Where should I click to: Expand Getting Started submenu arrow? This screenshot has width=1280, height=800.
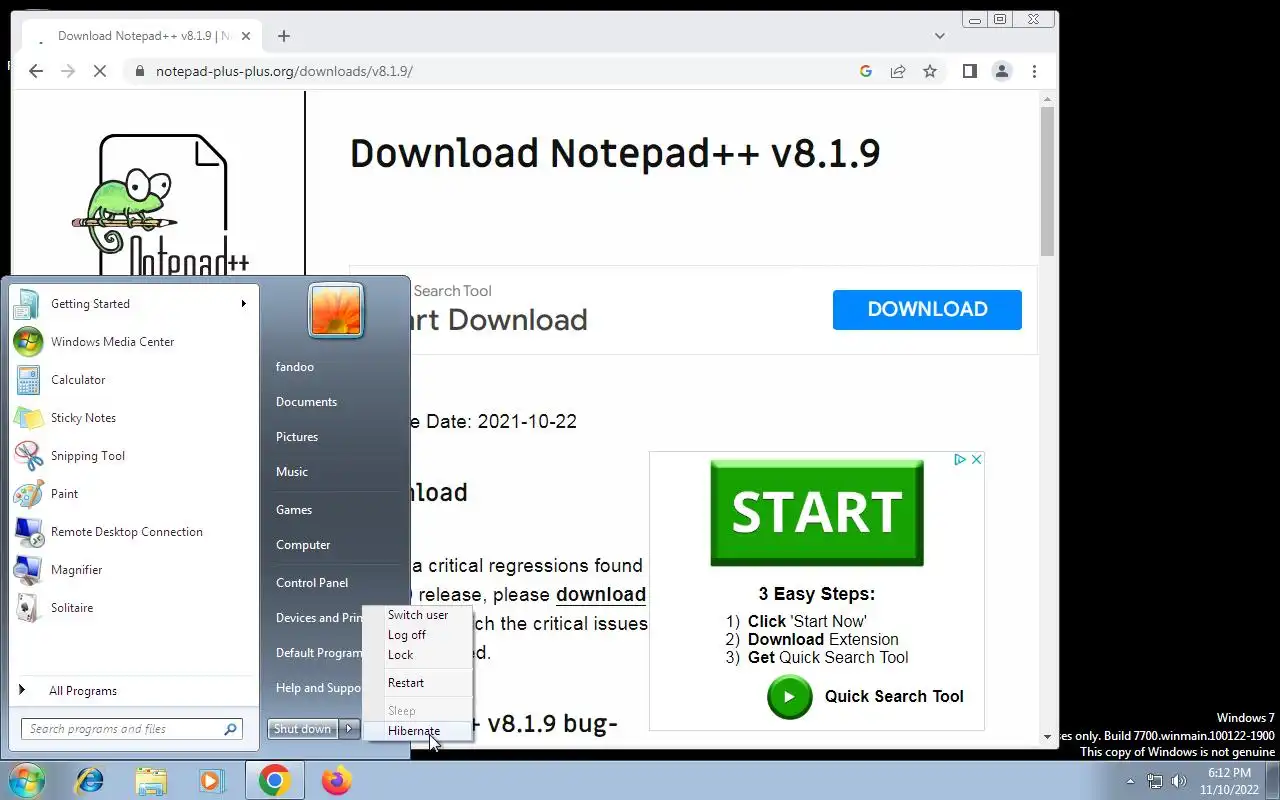(x=243, y=304)
